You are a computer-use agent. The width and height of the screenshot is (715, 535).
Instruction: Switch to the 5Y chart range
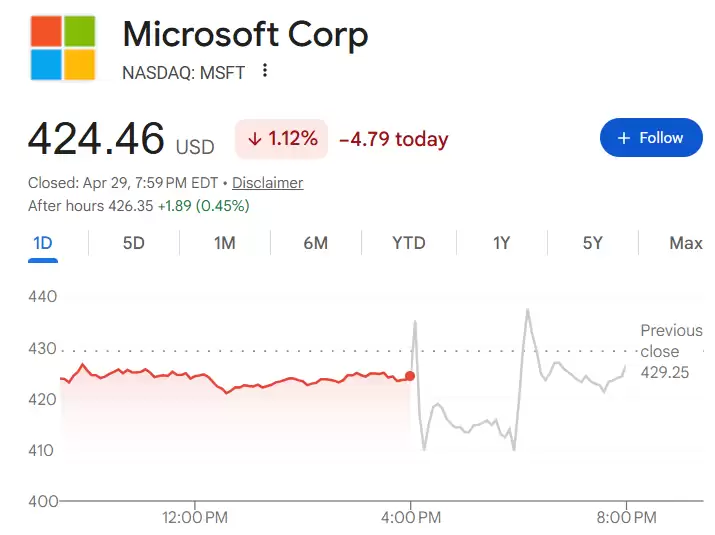(593, 243)
